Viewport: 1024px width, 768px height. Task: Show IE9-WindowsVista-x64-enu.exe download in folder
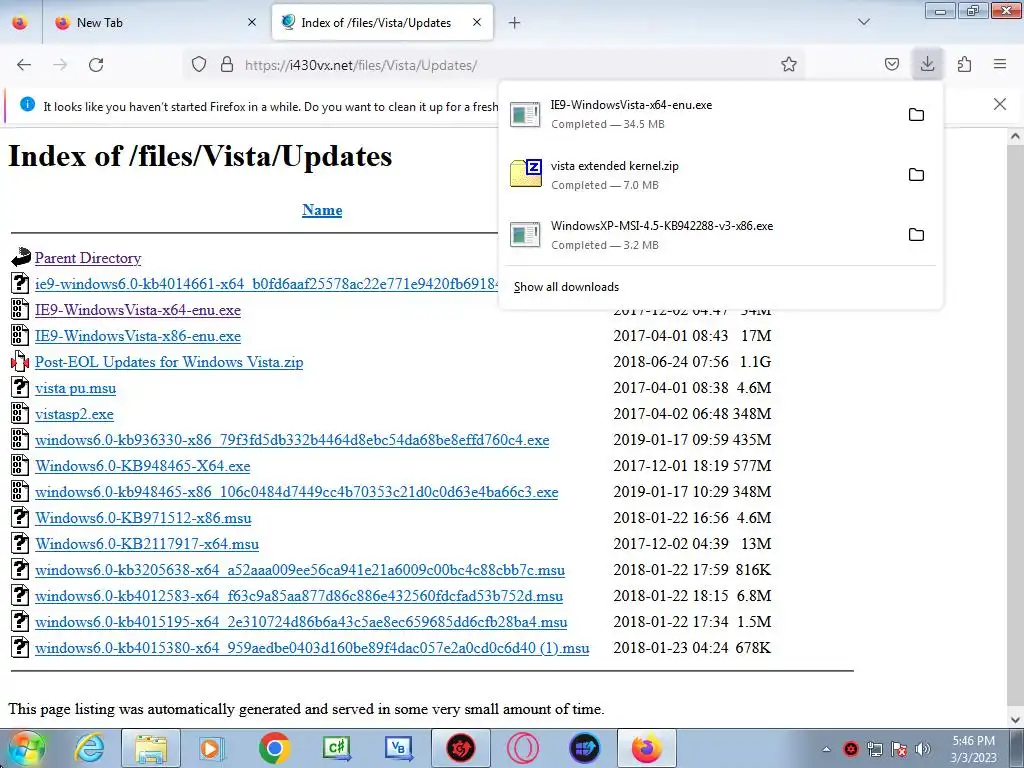coord(916,115)
